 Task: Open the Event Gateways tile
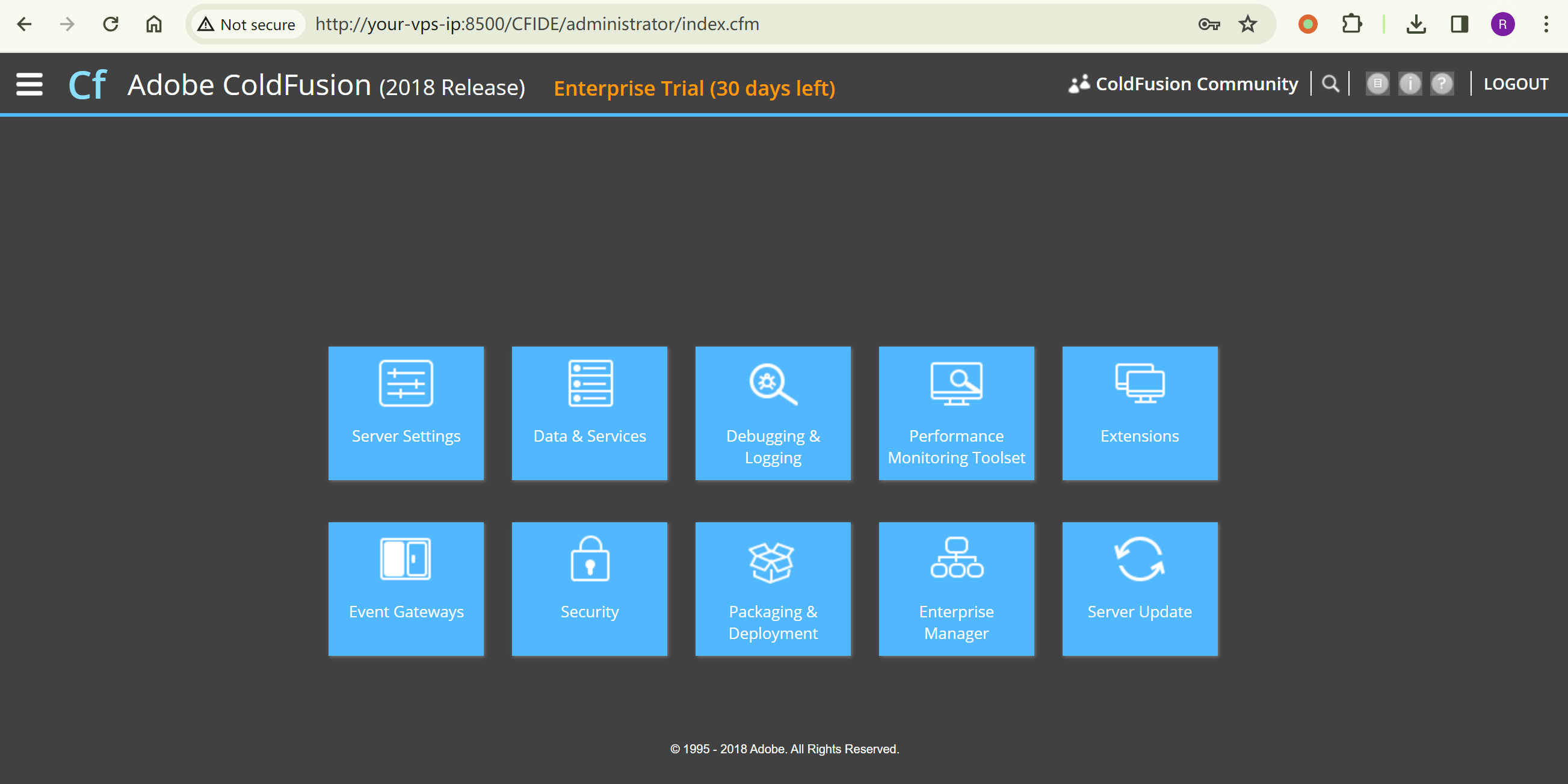coord(406,588)
